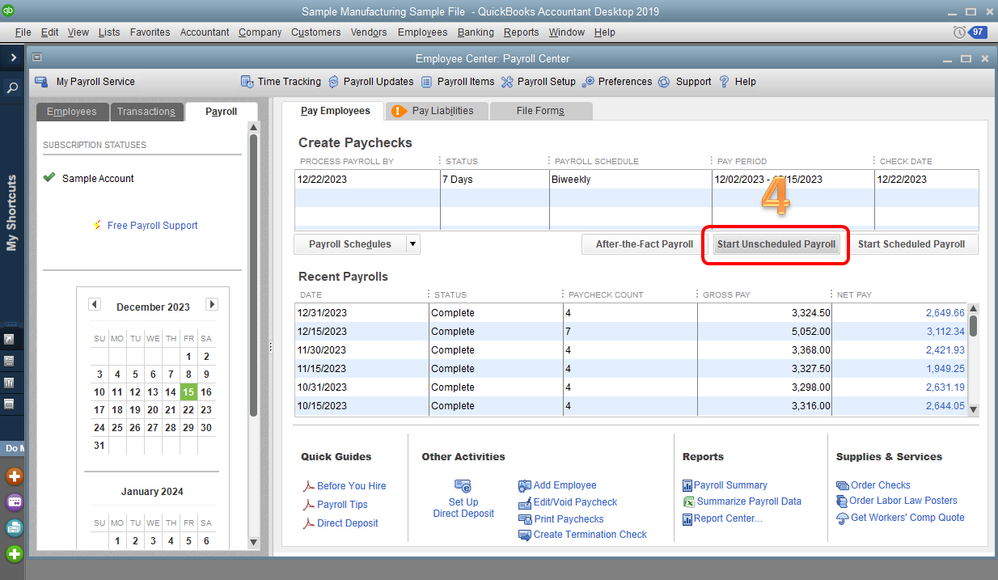
Task: Open Support lifebuoy icon
Action: 664,81
